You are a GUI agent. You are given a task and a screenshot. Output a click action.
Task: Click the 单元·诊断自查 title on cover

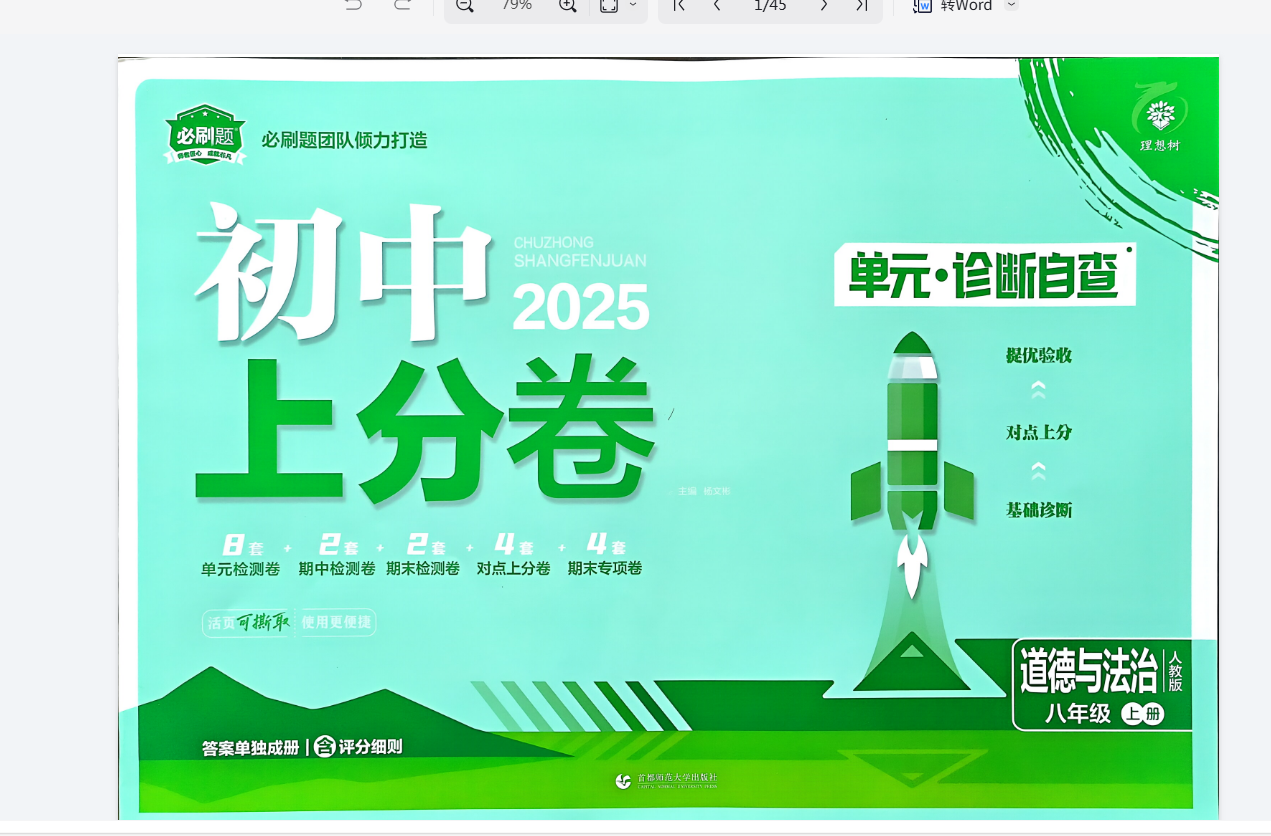[984, 275]
